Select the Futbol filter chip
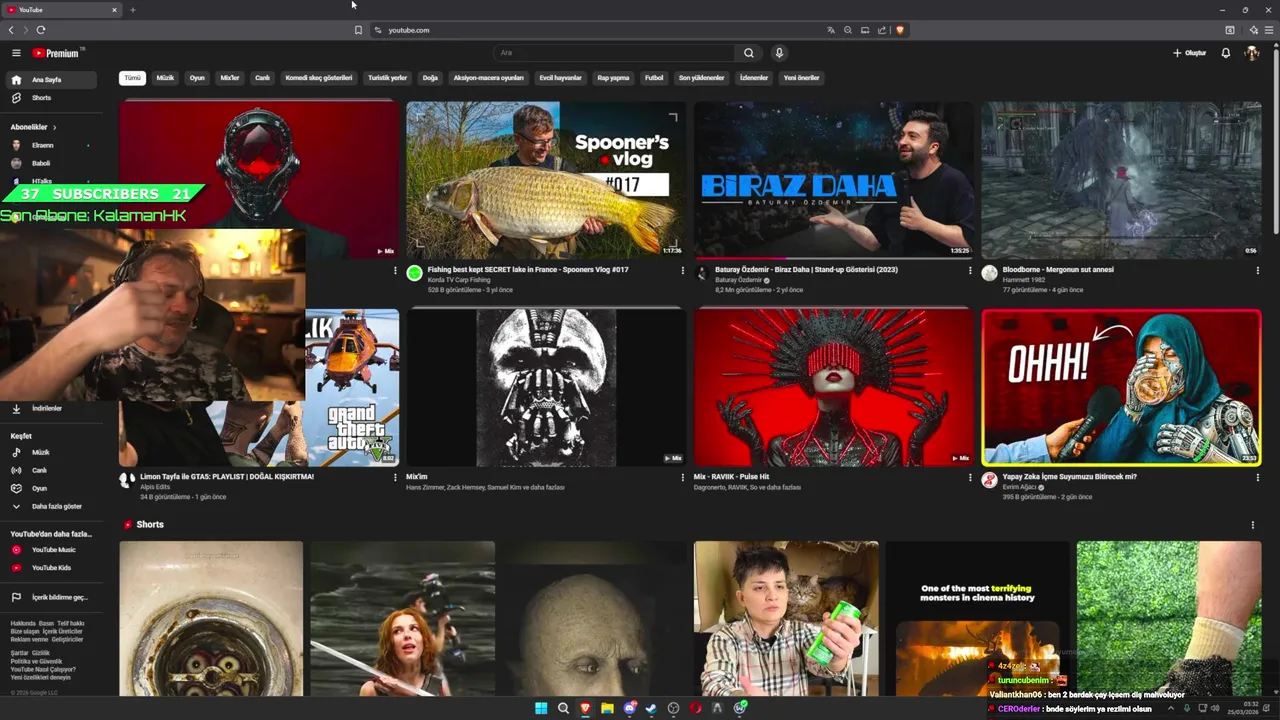Viewport: 1280px width, 720px height. 654,78
